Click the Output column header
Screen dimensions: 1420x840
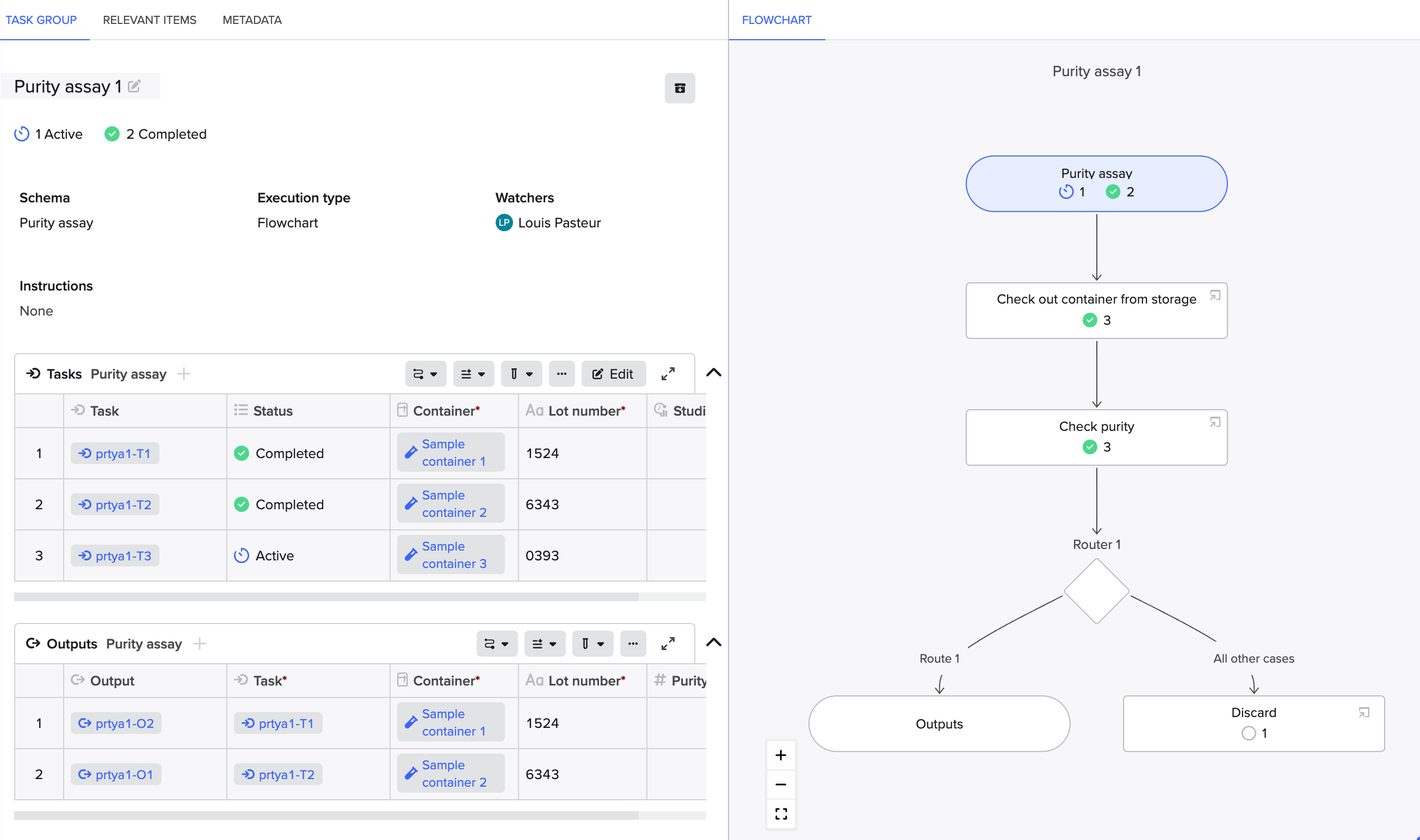click(145, 681)
